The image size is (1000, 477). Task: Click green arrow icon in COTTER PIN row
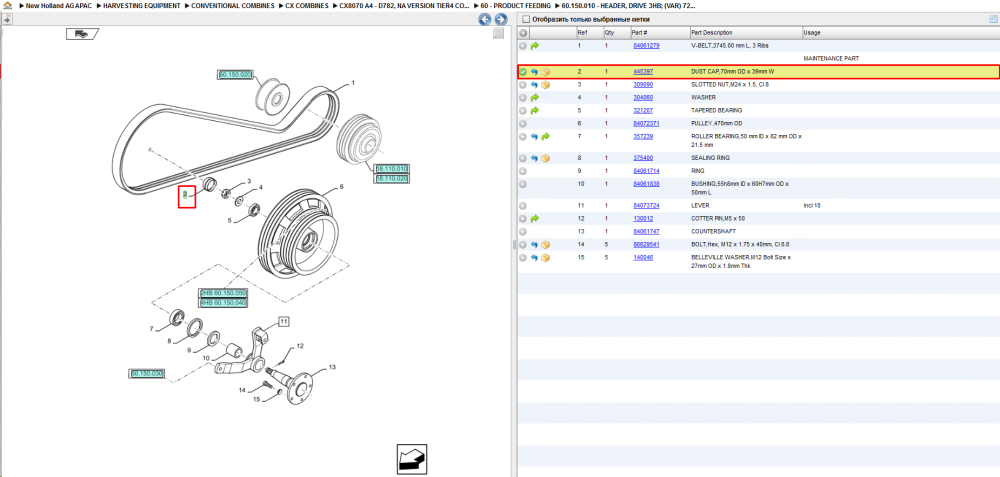pos(534,219)
